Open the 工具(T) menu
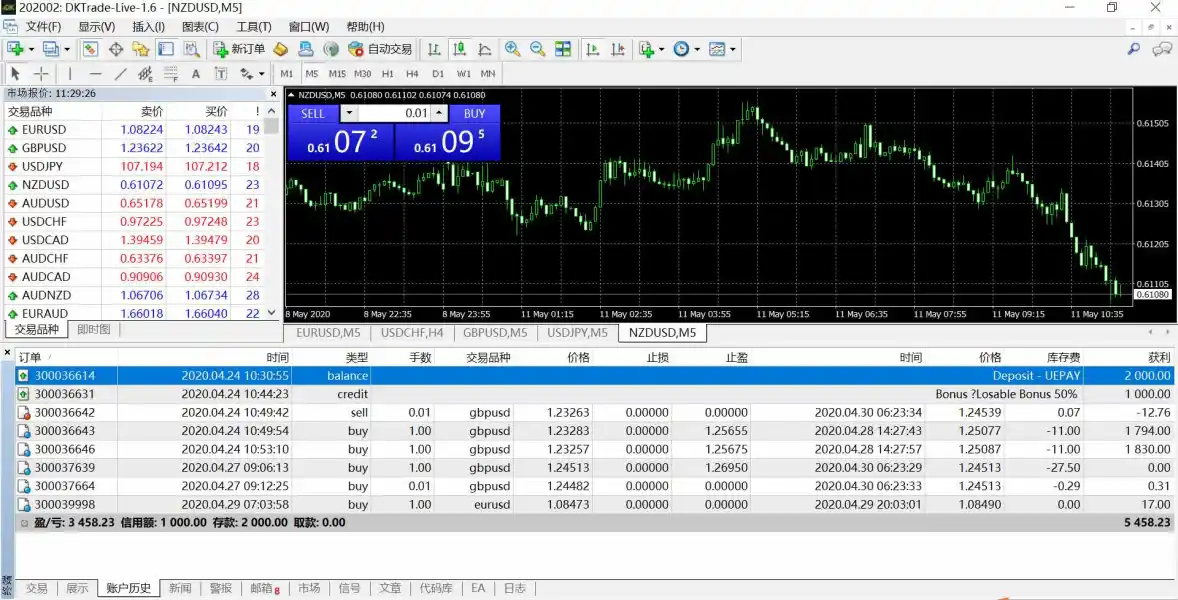Image resolution: width=1178 pixels, height=600 pixels. [254, 27]
